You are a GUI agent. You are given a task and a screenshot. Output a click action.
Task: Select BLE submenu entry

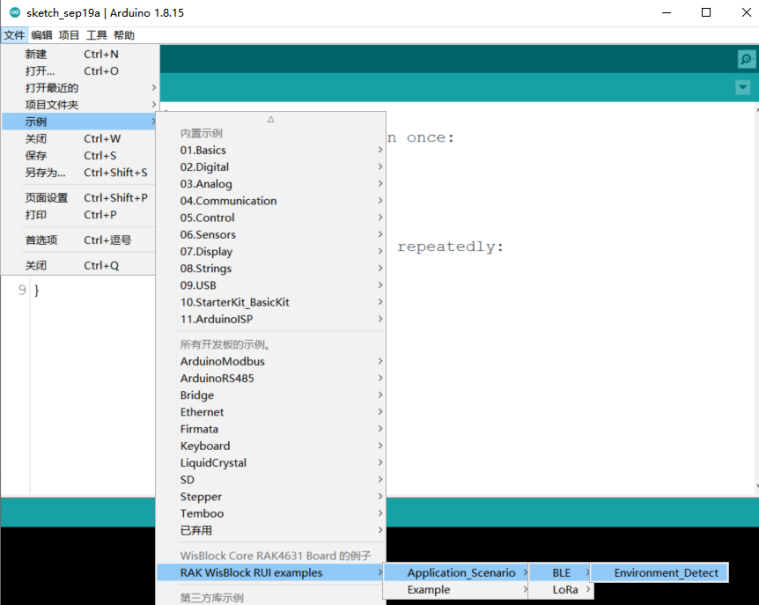pos(561,573)
